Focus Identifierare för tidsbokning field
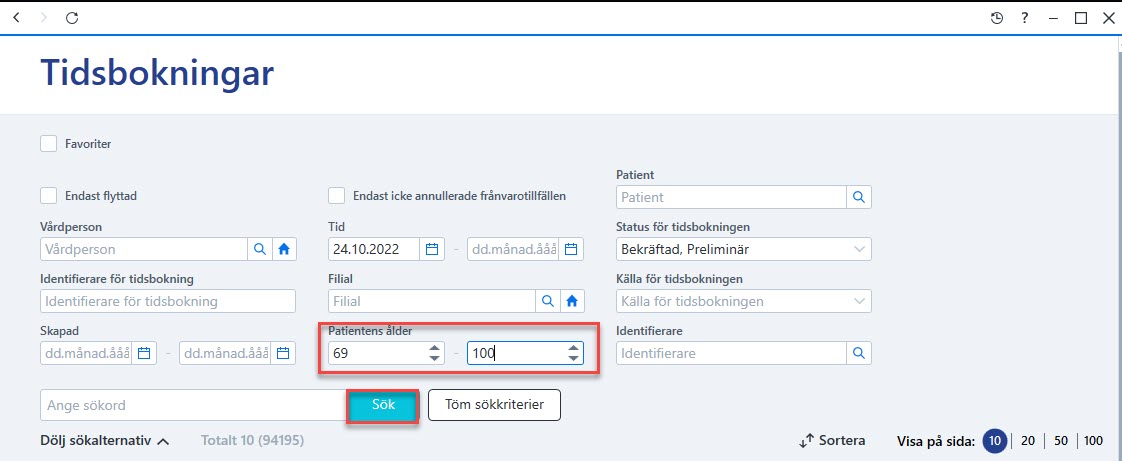 pos(168,301)
